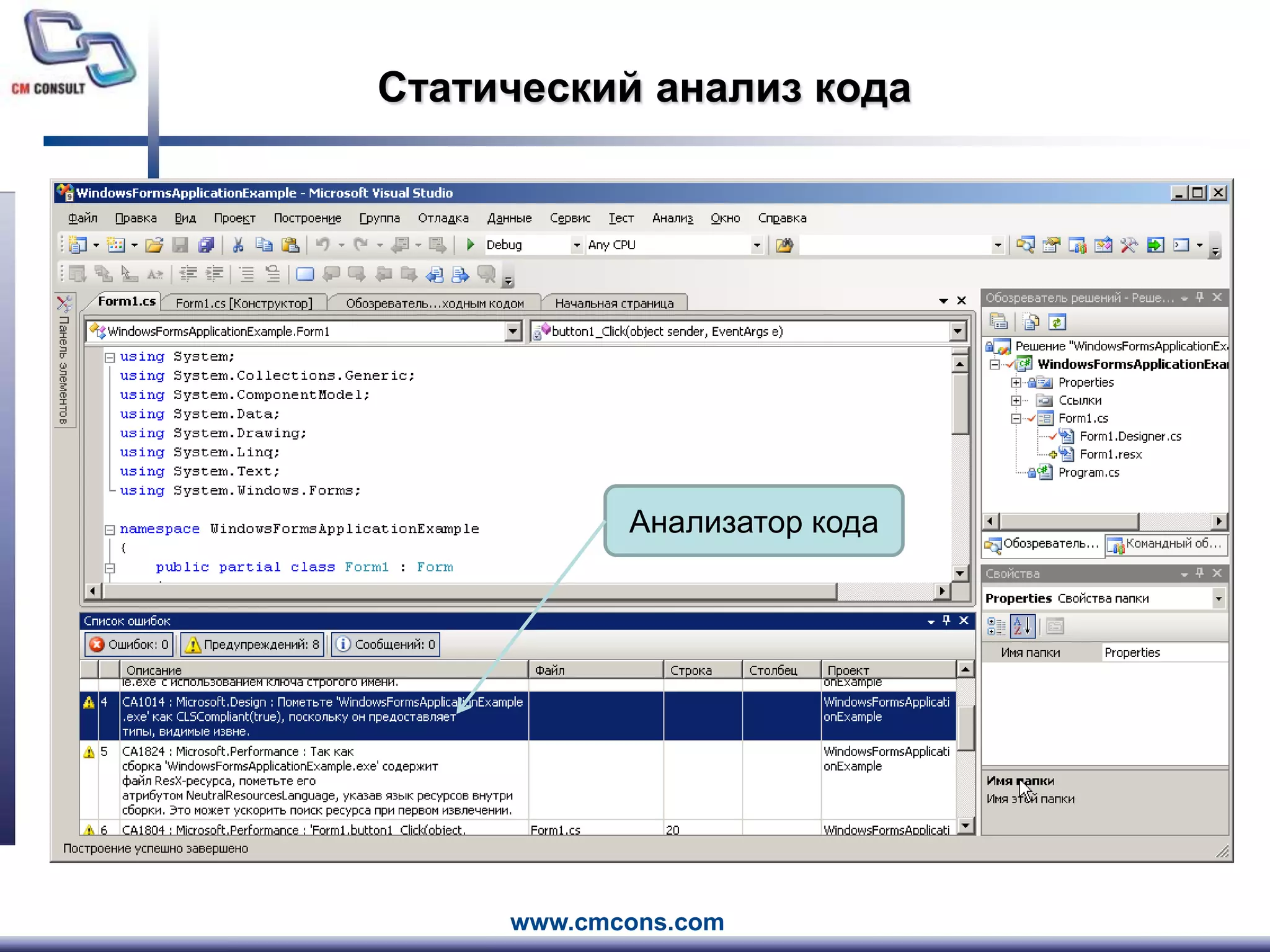Select Form1.resx in Solution Explorer
The width and height of the screenshot is (1270, 952).
click(1110, 454)
